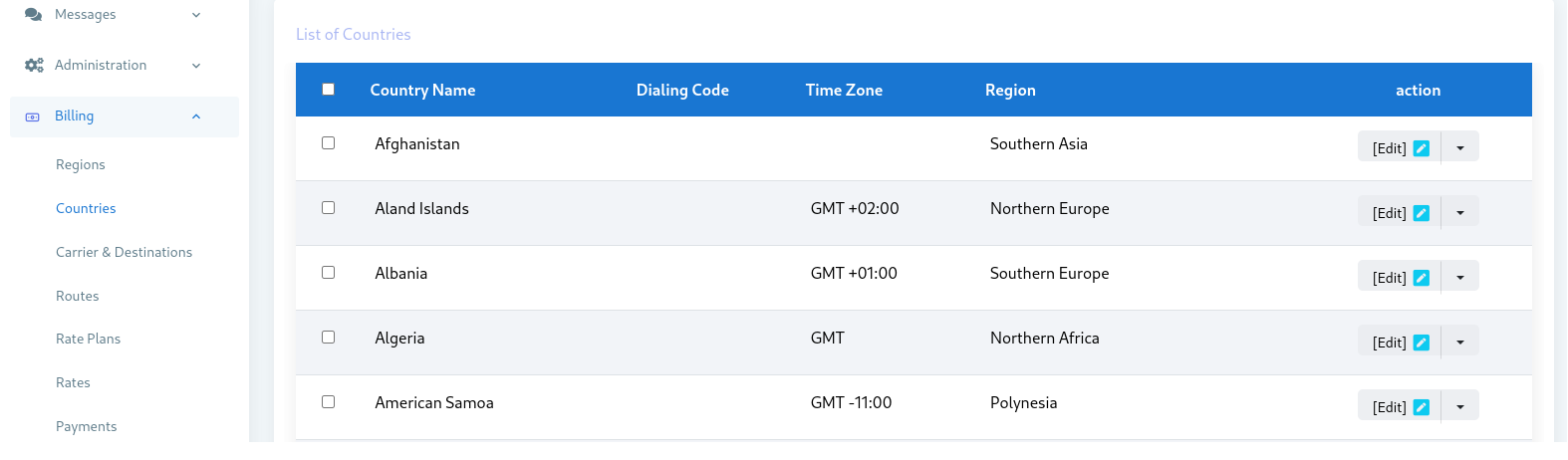Expand the Messages menu chevron
This screenshot has height=460, width=1568.
coord(196,15)
